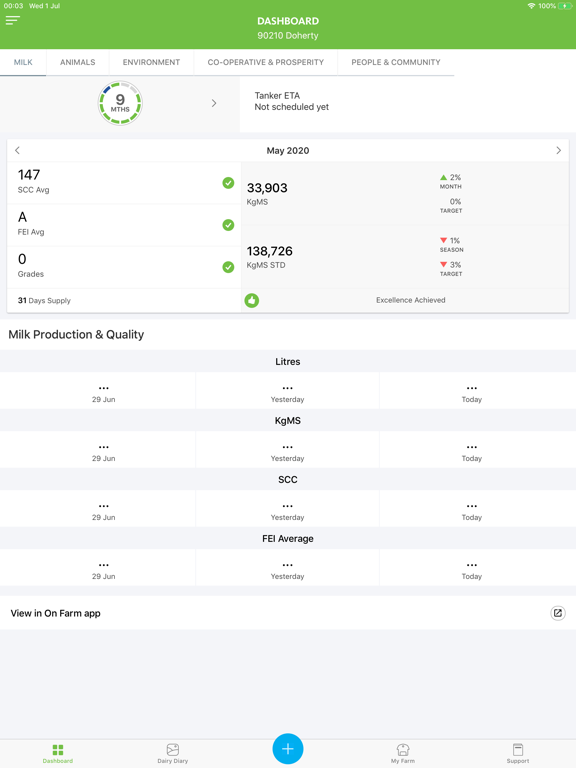
Task: Tap the SCC Avg green check icon
Action: pos(228,183)
